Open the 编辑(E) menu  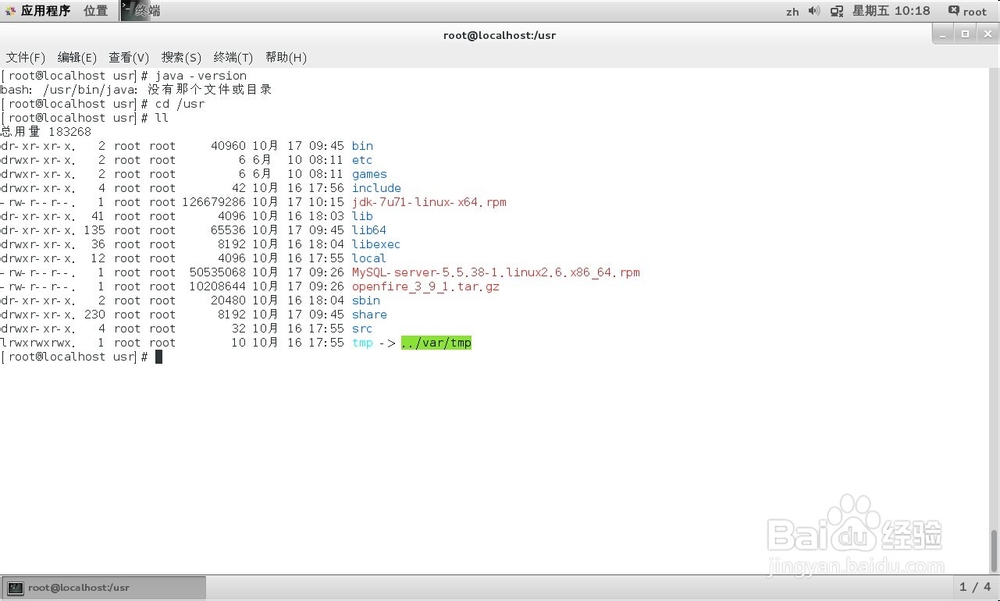pyautogui.click(x=76, y=57)
